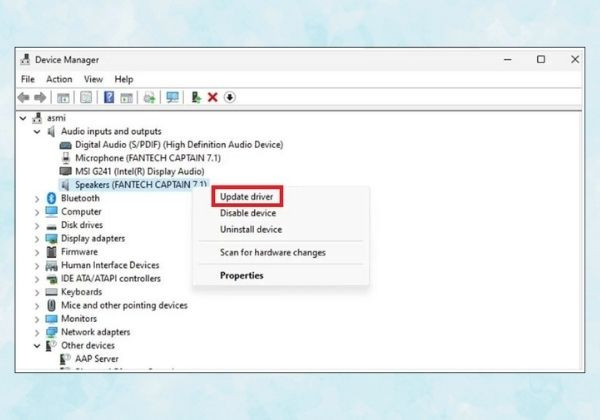This screenshot has height=420, width=600.
Task: Expand the Disk drives node chevron
Action: (x=37, y=226)
